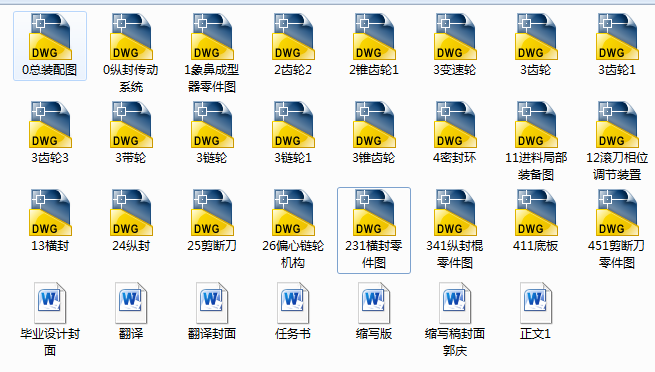655x372 pixels.
Task: Select the 451剪断刀零件图 DWG icon
Action: [617, 213]
